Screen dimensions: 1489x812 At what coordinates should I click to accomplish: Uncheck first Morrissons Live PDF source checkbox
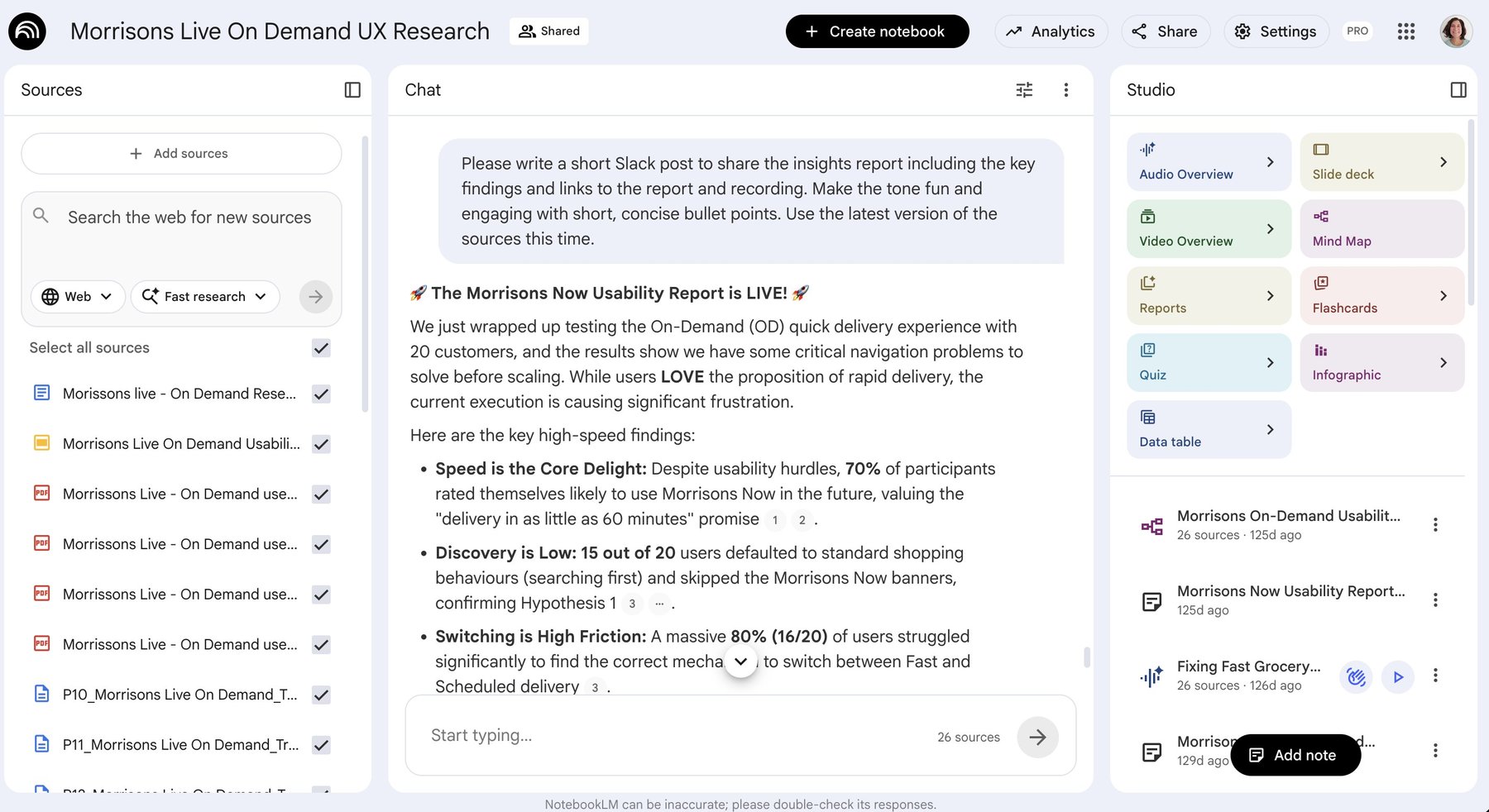pos(321,494)
